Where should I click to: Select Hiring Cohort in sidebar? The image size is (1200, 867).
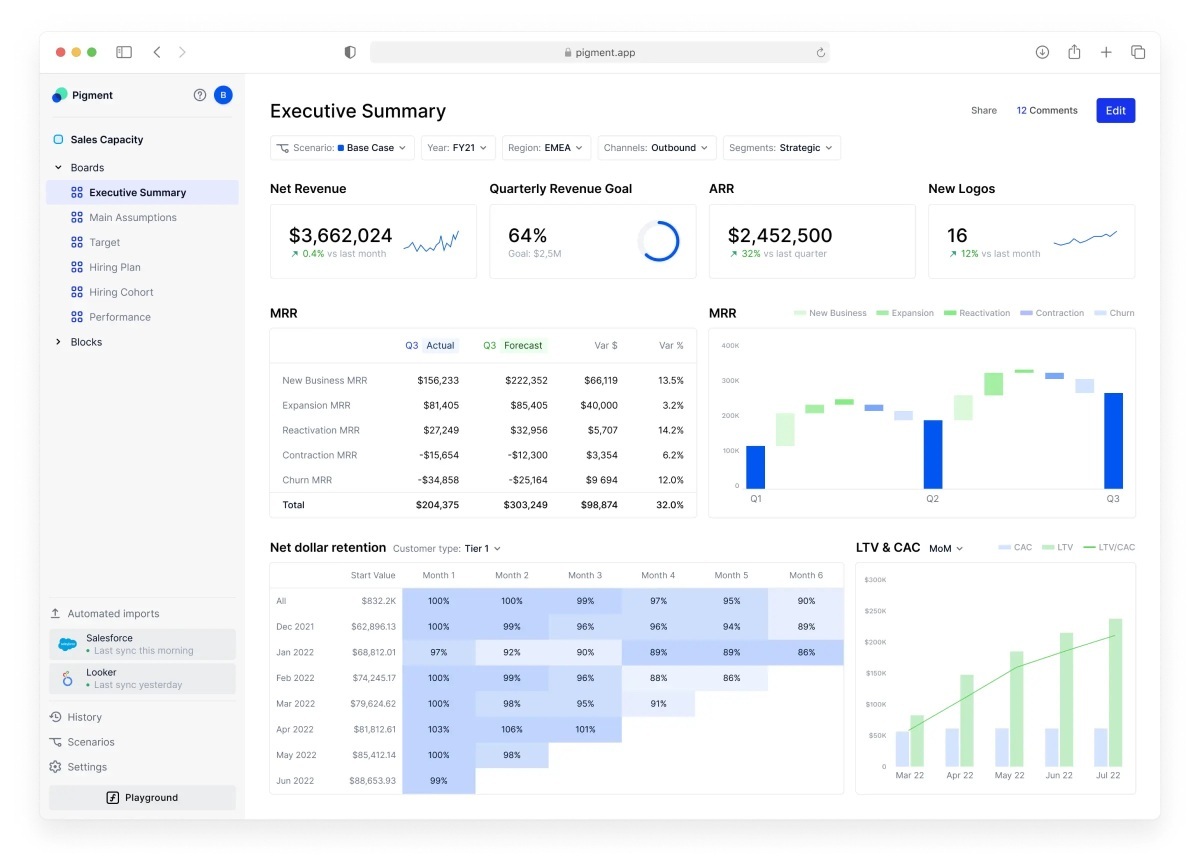(121, 292)
